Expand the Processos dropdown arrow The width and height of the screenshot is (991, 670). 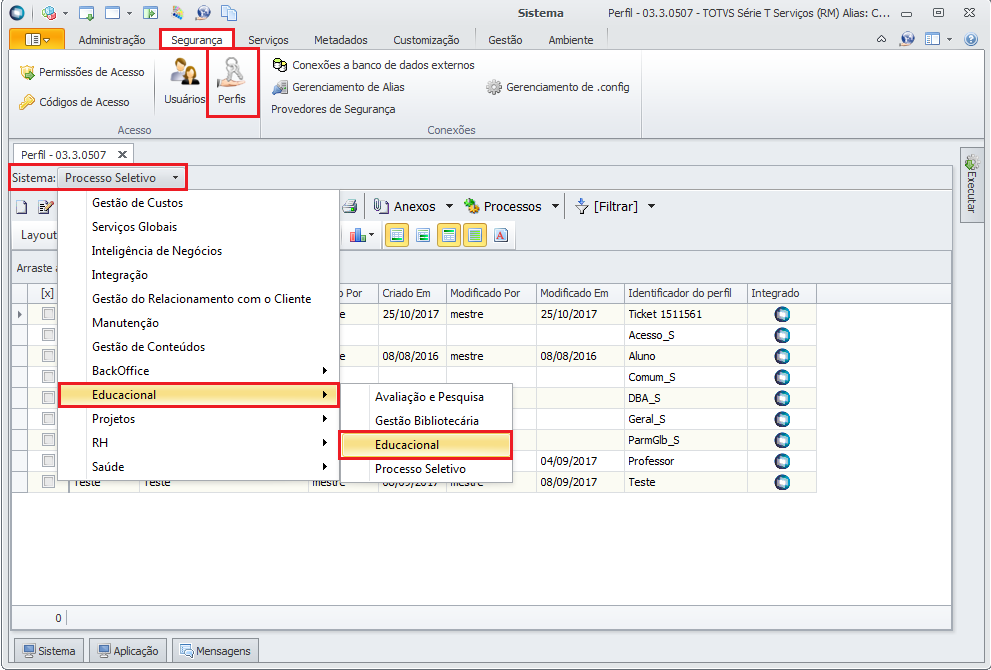(x=555, y=206)
